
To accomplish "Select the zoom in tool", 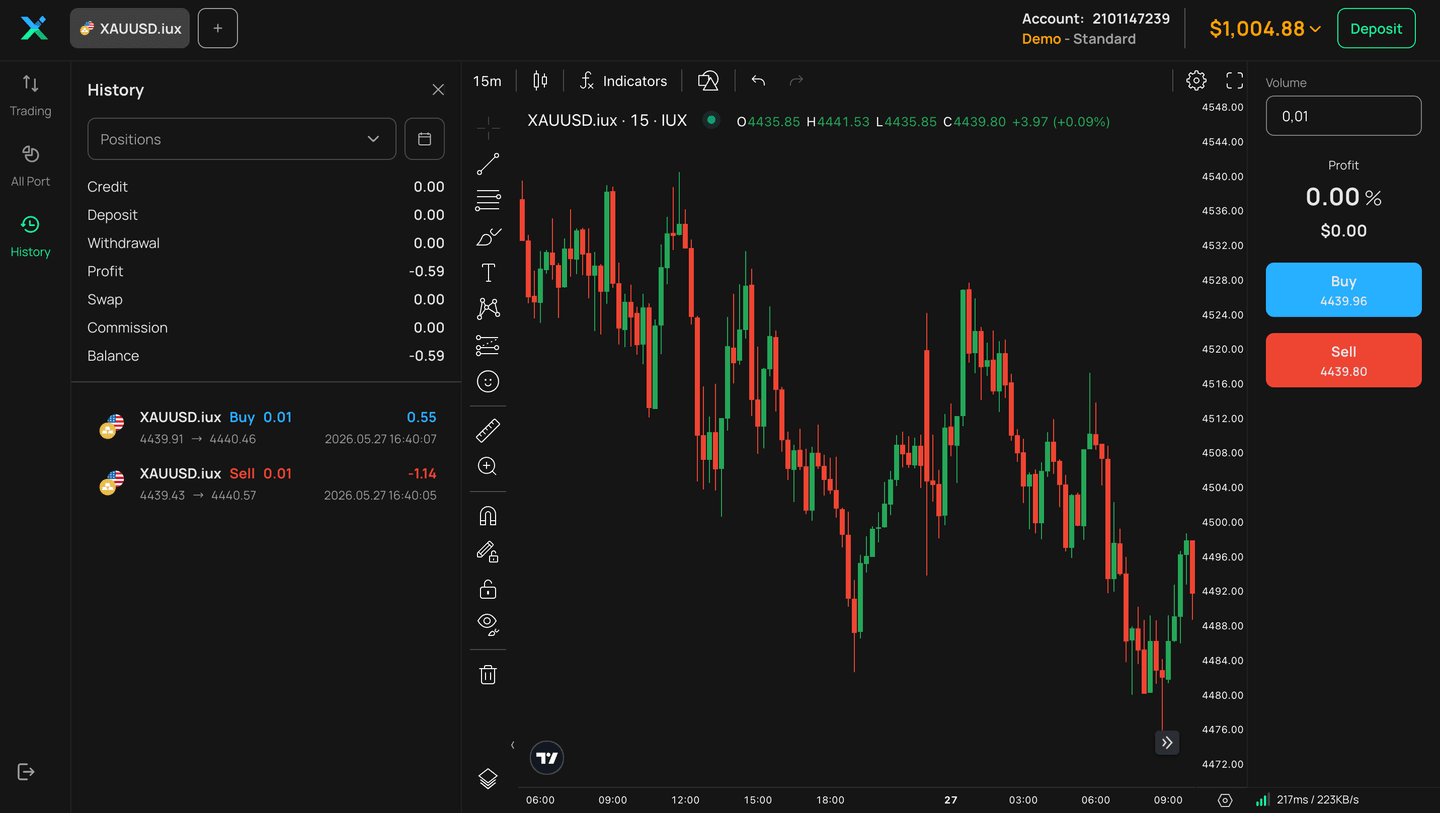I will coord(488,467).
